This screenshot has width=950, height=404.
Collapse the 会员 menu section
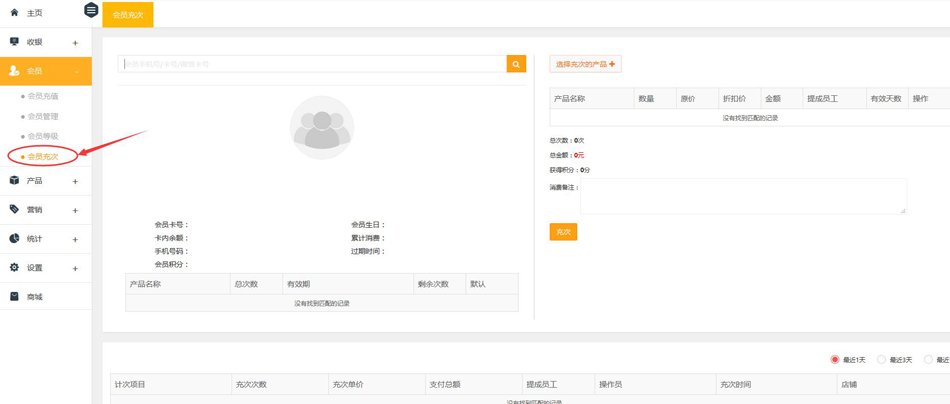pos(76,72)
